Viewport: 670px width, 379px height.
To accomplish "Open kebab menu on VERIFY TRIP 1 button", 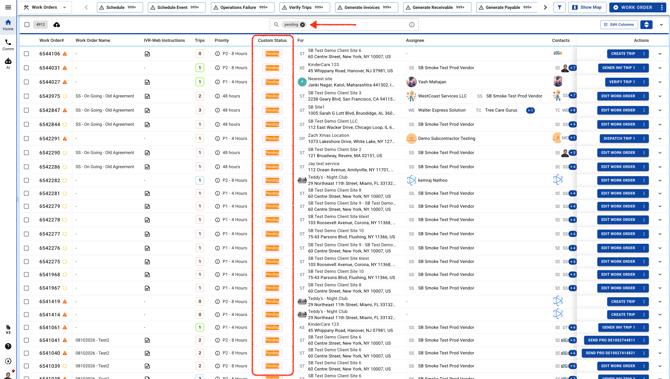I will (x=644, y=82).
